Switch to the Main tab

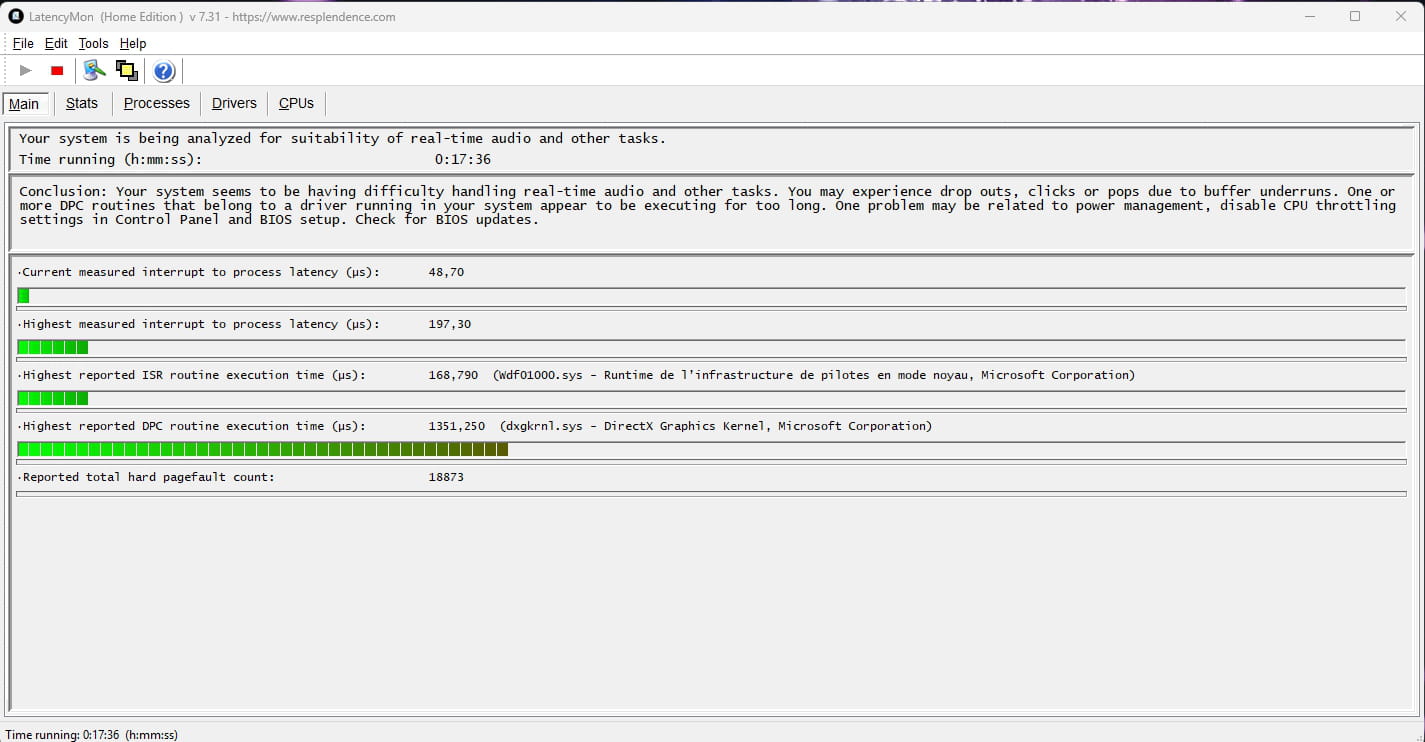pos(24,104)
